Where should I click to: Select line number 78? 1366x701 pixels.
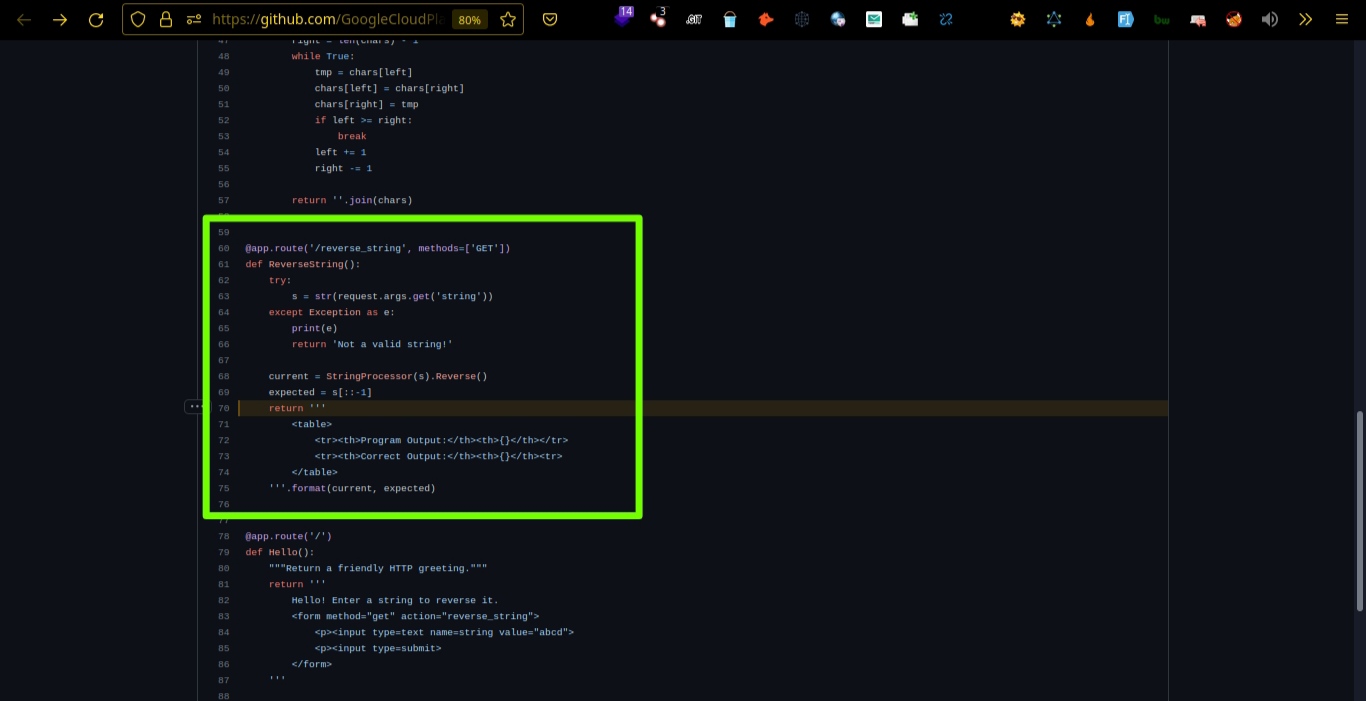[223, 536]
